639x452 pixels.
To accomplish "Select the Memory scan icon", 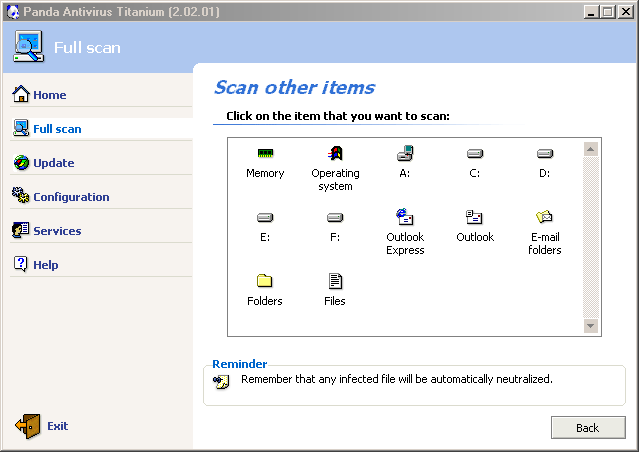I will pos(265,154).
